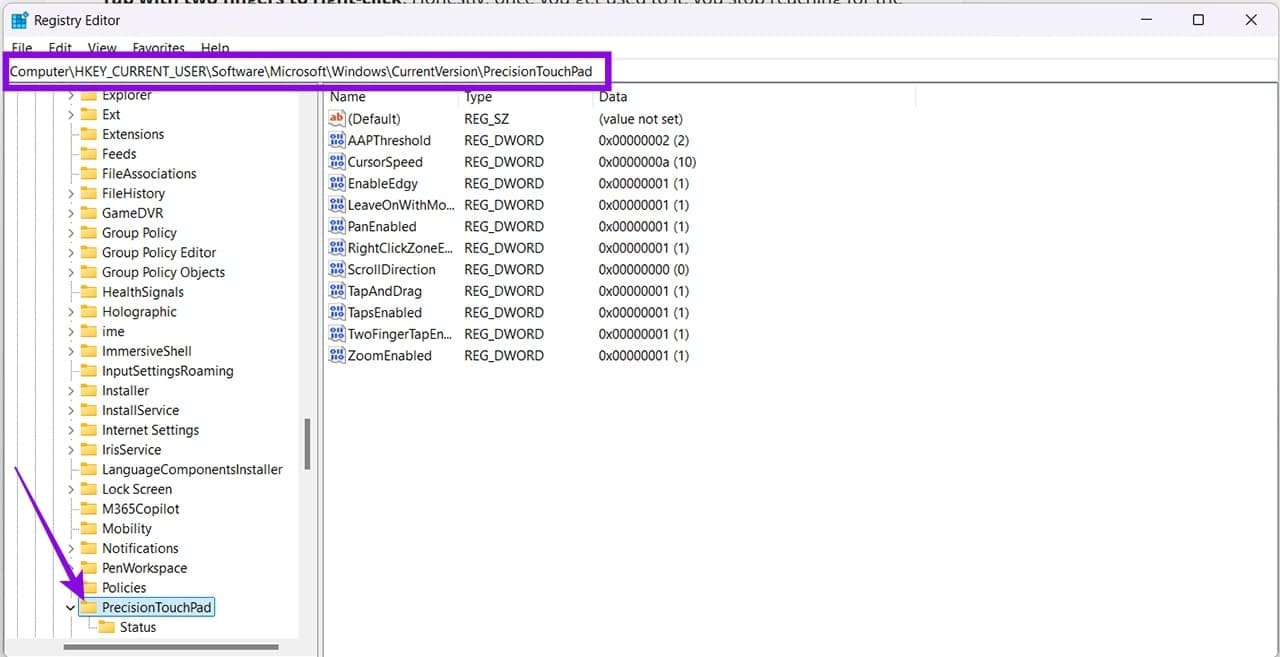Click the ZoomEnabled DWORD icon
This screenshot has height=657, width=1280.
pos(337,356)
